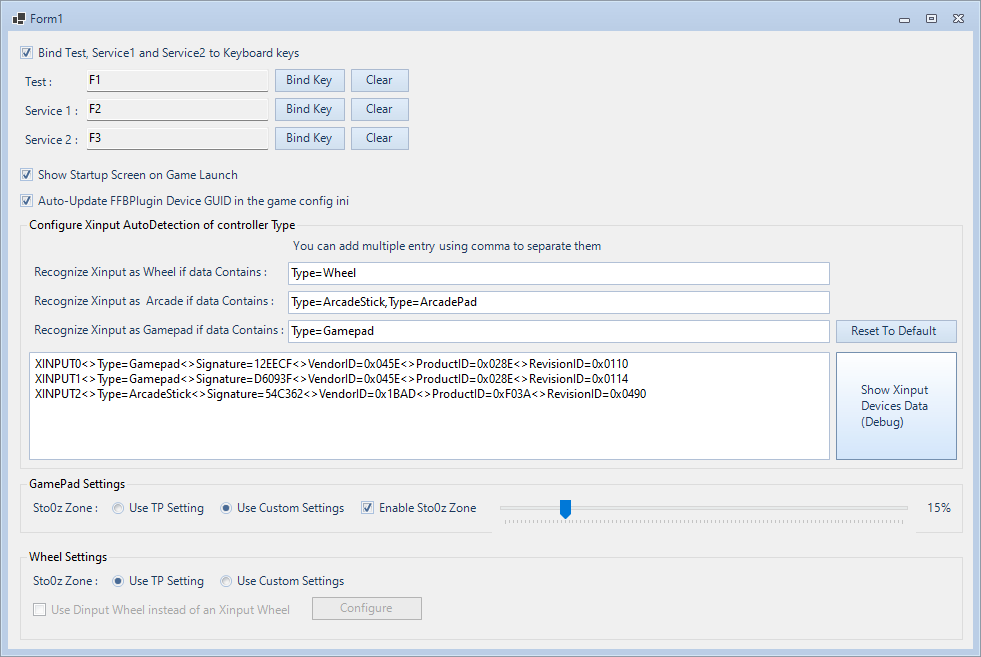The width and height of the screenshot is (981, 657).
Task: Click Bind Key button for Service 1
Action: [x=310, y=109]
